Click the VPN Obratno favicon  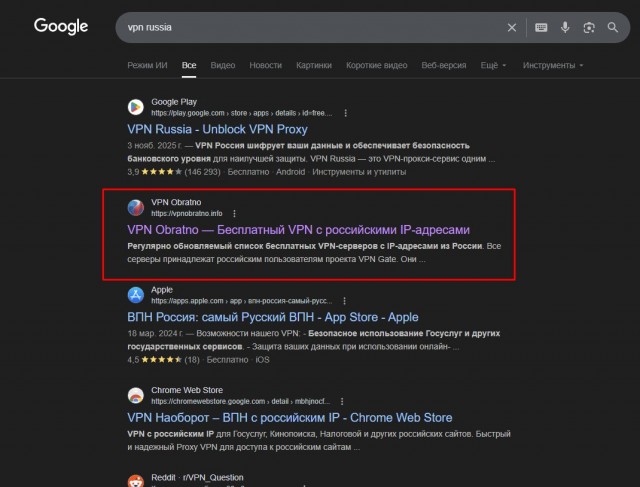point(136,207)
